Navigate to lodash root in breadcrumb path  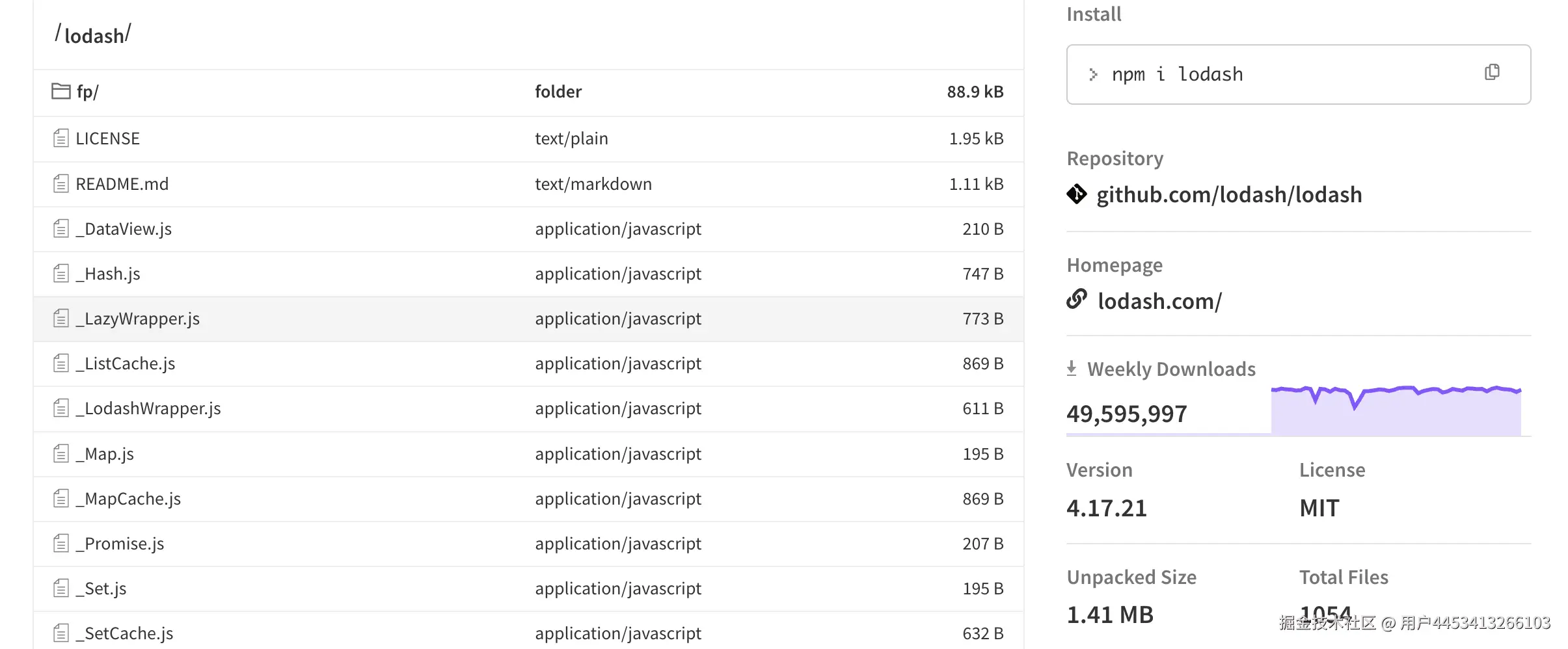[94, 36]
